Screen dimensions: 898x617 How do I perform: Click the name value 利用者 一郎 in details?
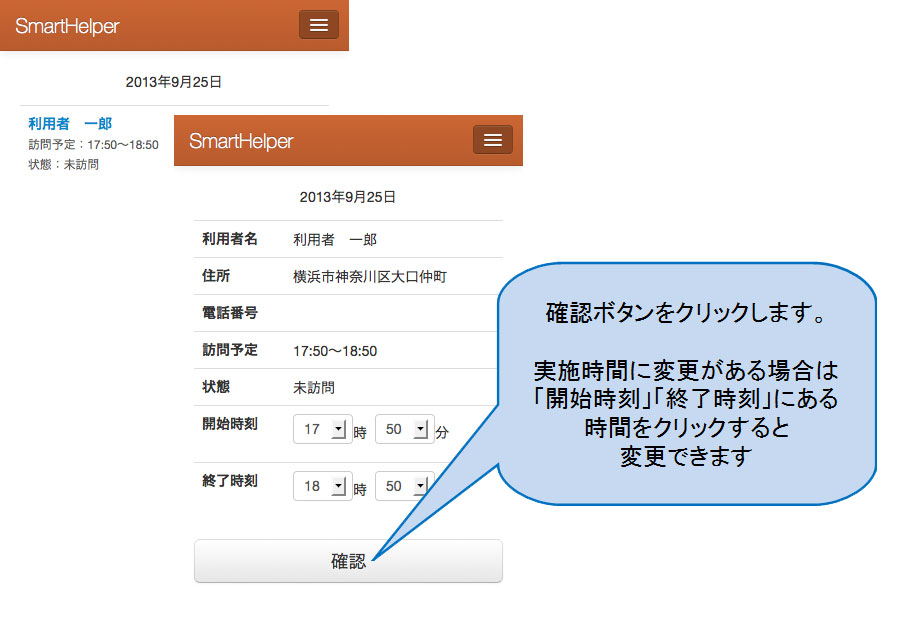click(335, 239)
